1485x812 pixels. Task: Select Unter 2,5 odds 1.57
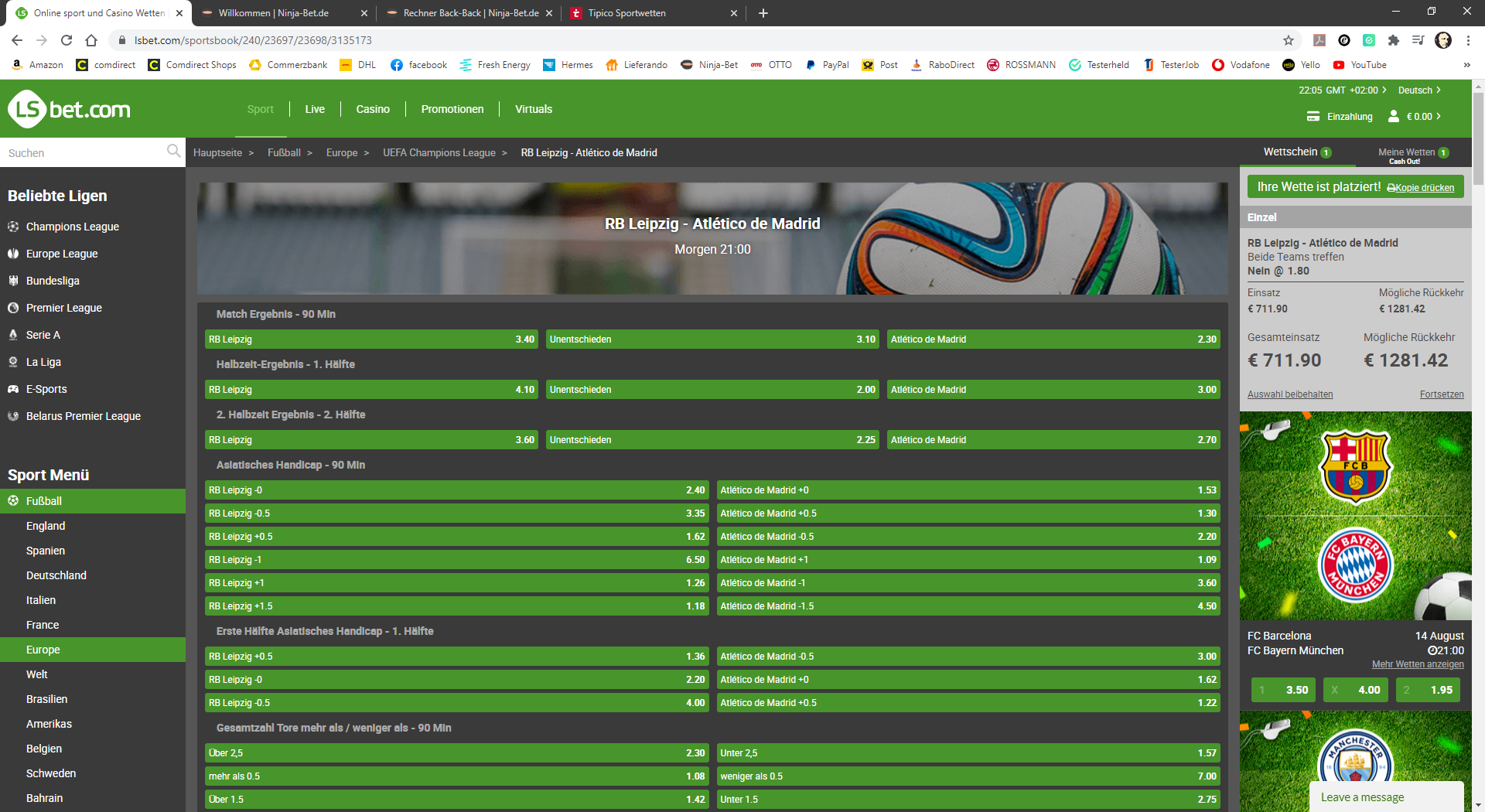click(x=968, y=753)
